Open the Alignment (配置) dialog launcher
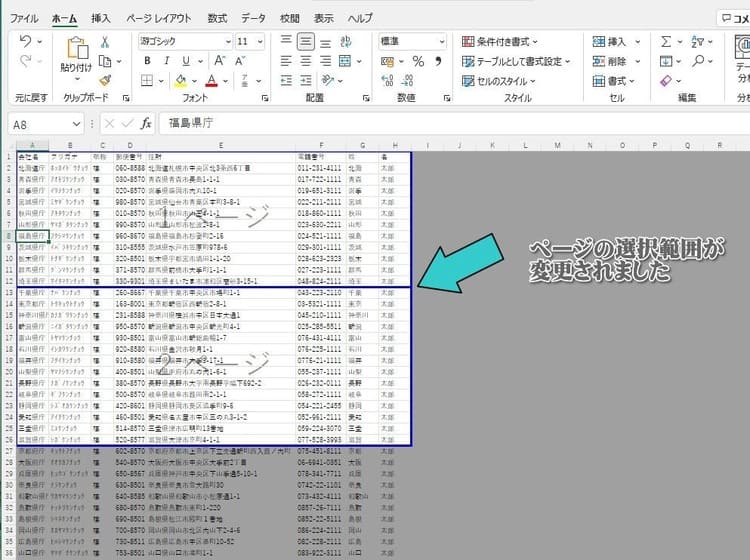The width and height of the screenshot is (750, 560). pyautogui.click(x=365, y=98)
